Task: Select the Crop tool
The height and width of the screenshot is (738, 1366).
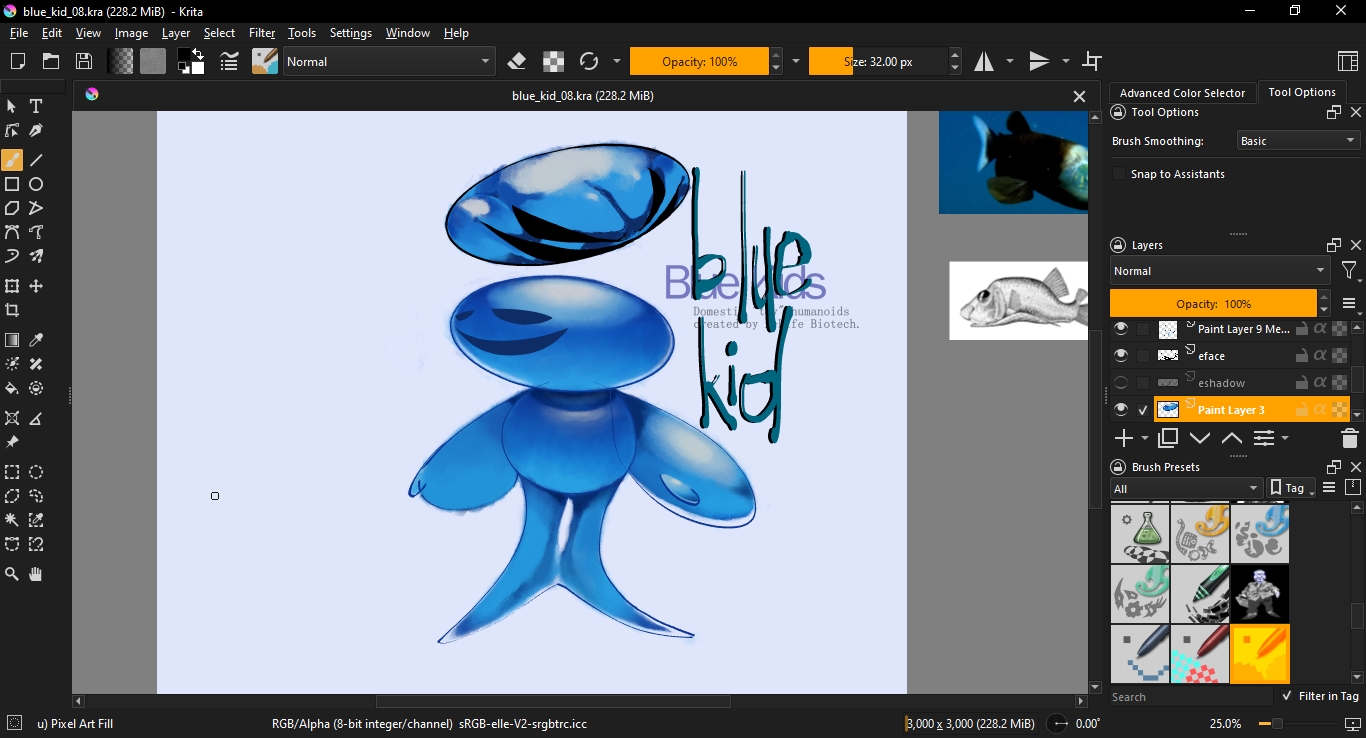Action: pyautogui.click(x=12, y=310)
